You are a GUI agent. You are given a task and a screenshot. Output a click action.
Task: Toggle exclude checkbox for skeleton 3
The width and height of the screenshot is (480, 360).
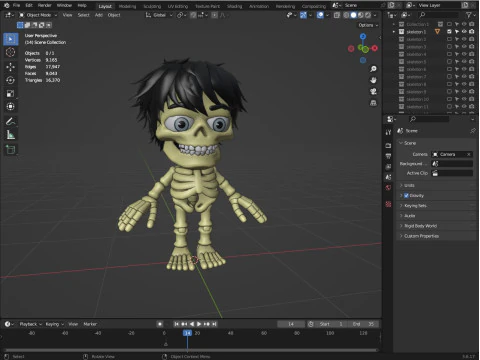pos(449,47)
